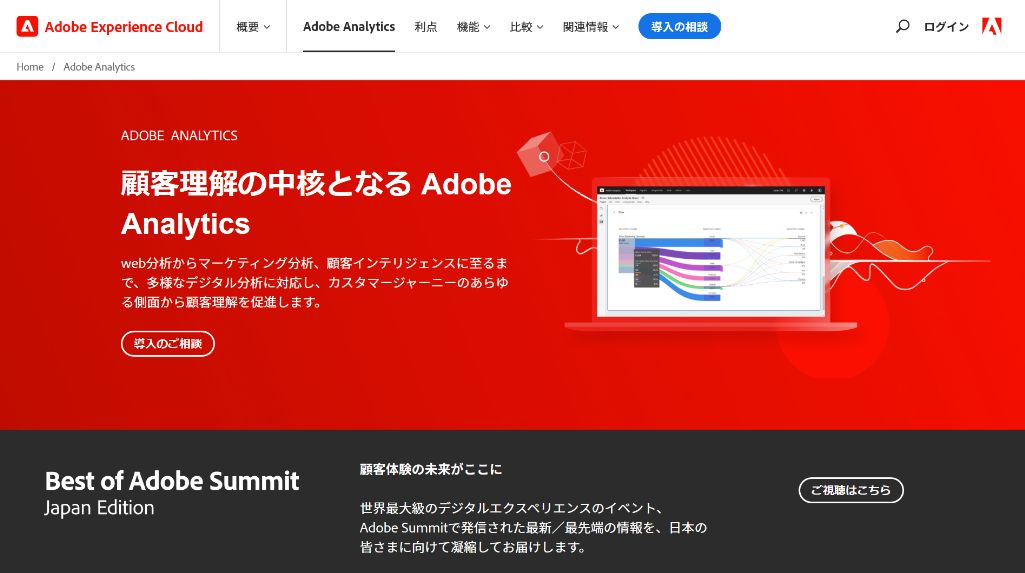Click the ご視聴はこちら button
1025x573 pixels.
pos(851,490)
